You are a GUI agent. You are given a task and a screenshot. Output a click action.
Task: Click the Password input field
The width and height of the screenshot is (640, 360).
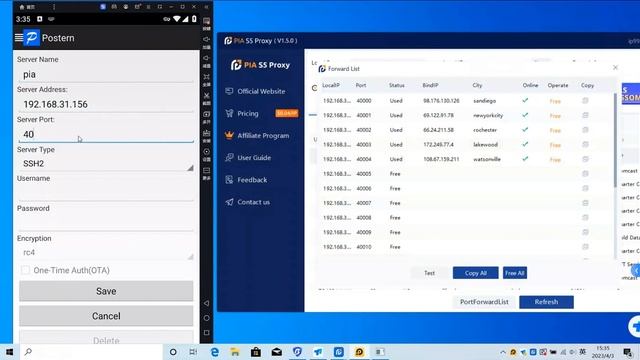pos(106,223)
